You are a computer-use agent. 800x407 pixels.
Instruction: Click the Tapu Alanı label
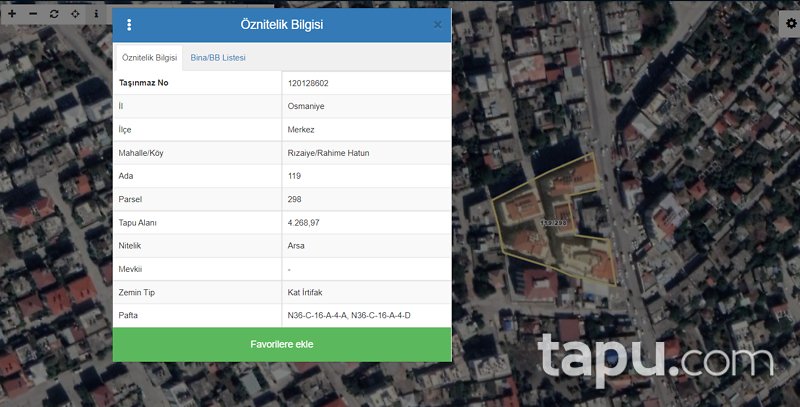[x=138, y=223]
